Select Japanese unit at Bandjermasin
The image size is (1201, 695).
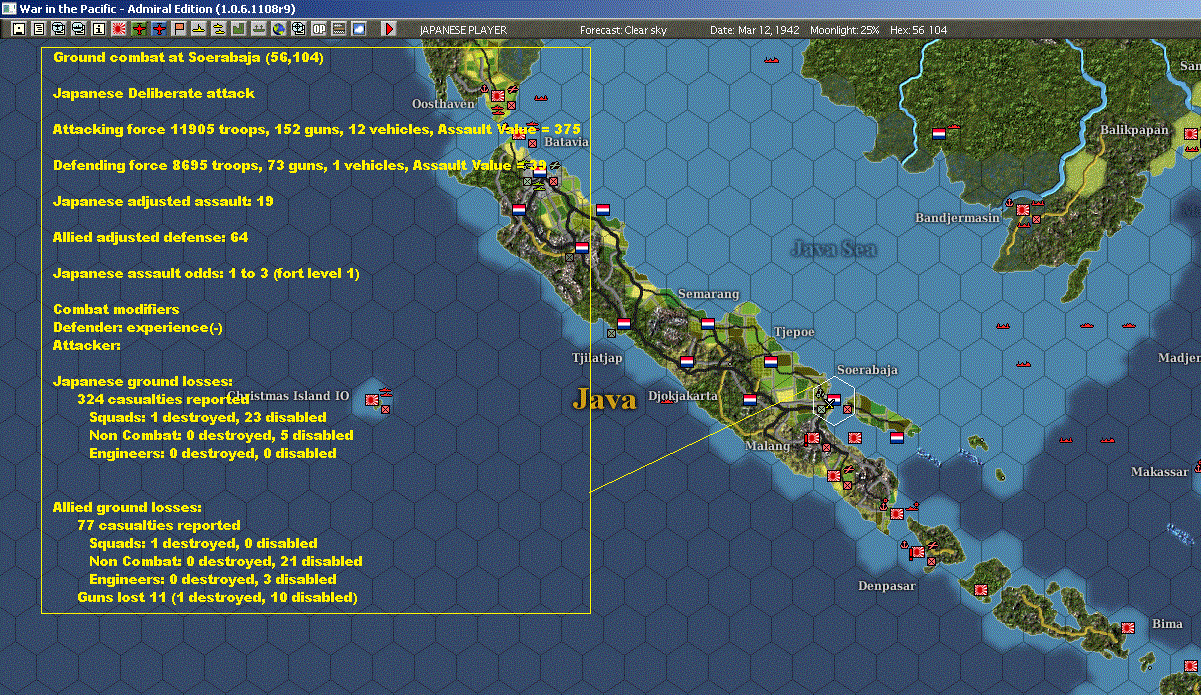tap(1023, 210)
